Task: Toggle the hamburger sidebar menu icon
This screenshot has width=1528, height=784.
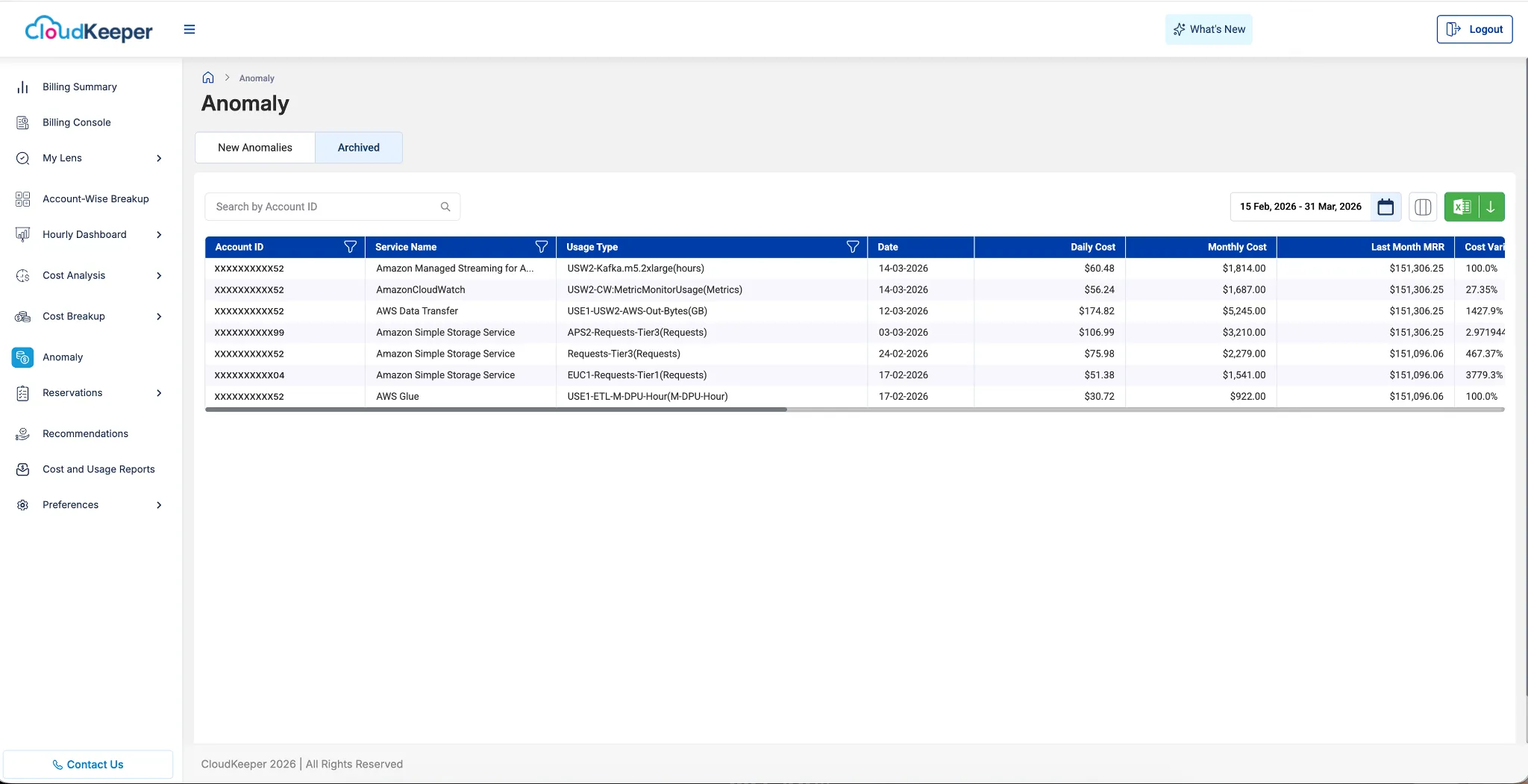Action: [190, 29]
